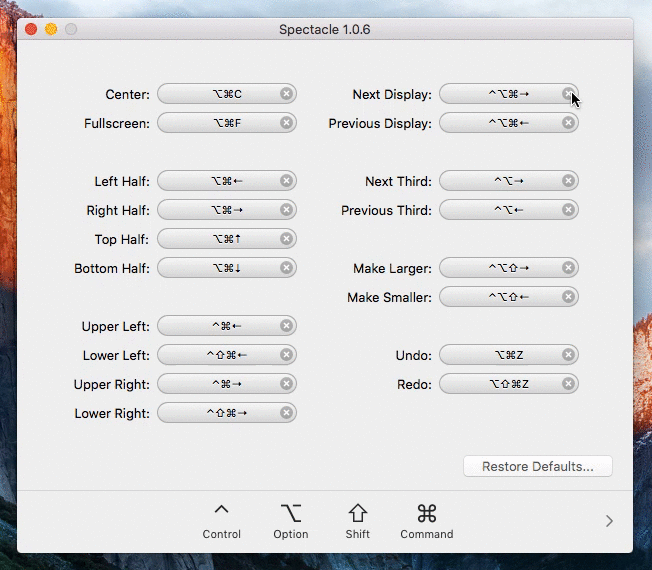Edit the Center shortcut field
This screenshot has width=652, height=570.
point(227,94)
